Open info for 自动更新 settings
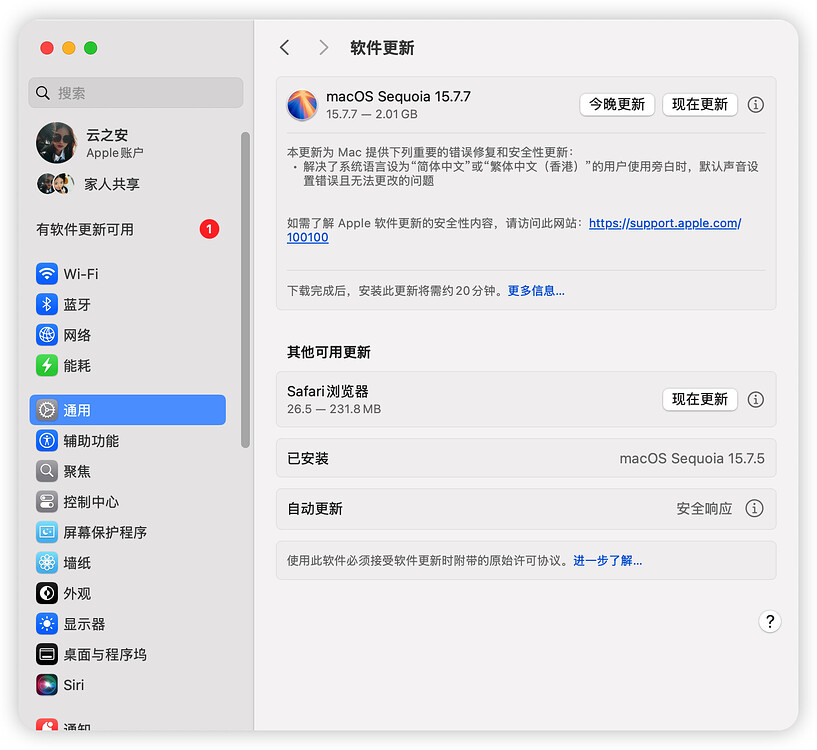Viewport: 817px width, 750px height. tap(754, 508)
